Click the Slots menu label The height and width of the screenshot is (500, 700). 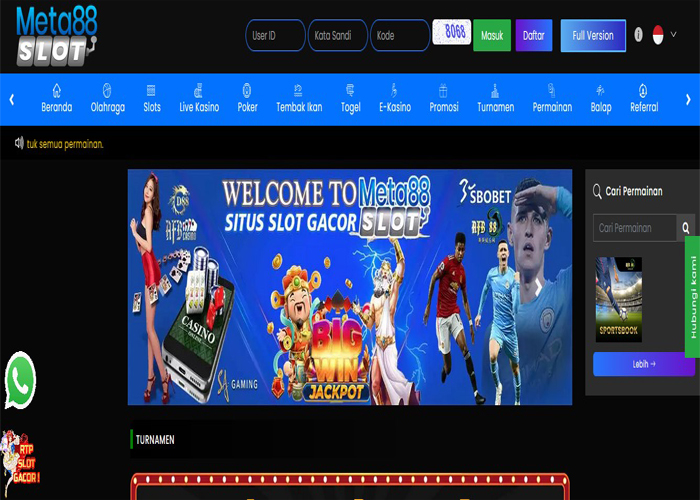152,107
